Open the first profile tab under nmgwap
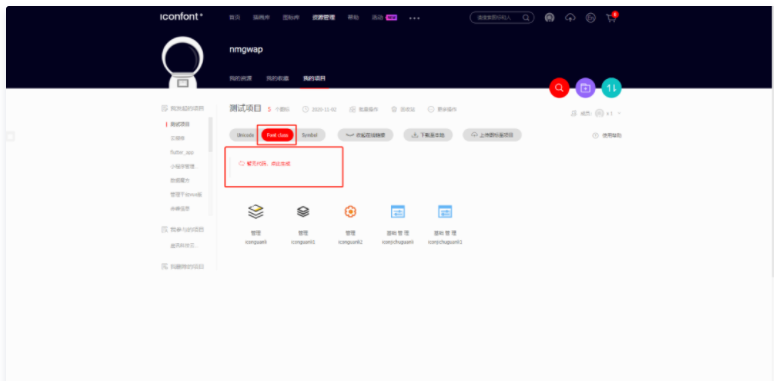The width and height of the screenshot is (774, 381). click(241, 78)
